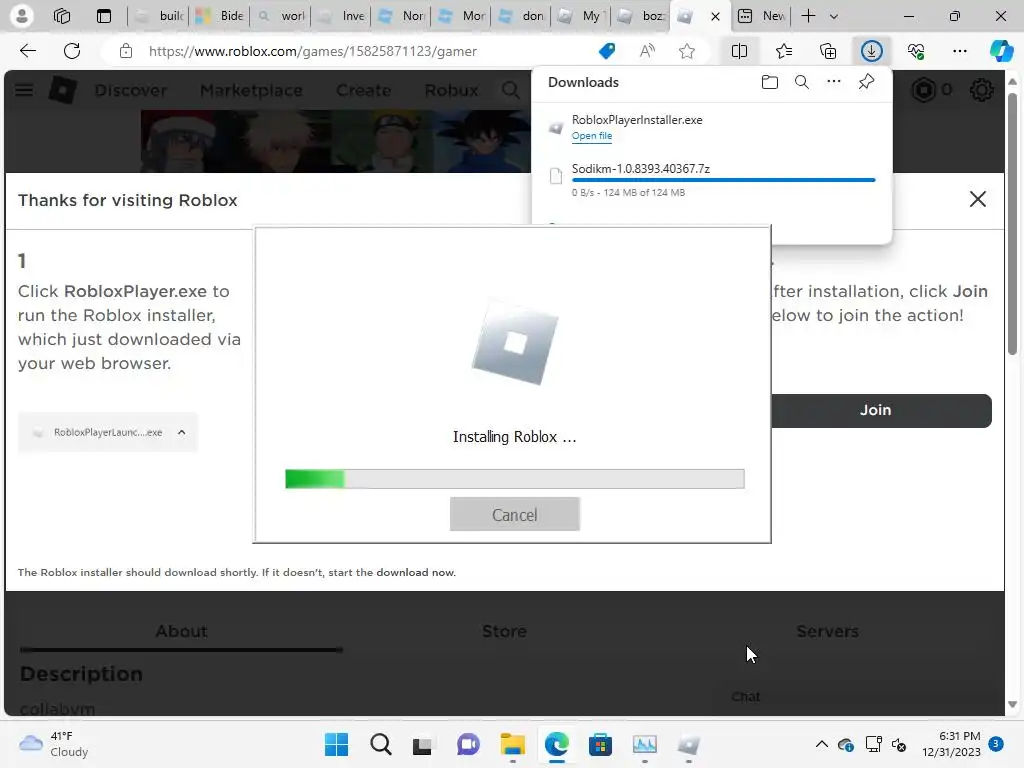
Task: Search downloads with the magnifier icon
Action: click(x=802, y=82)
